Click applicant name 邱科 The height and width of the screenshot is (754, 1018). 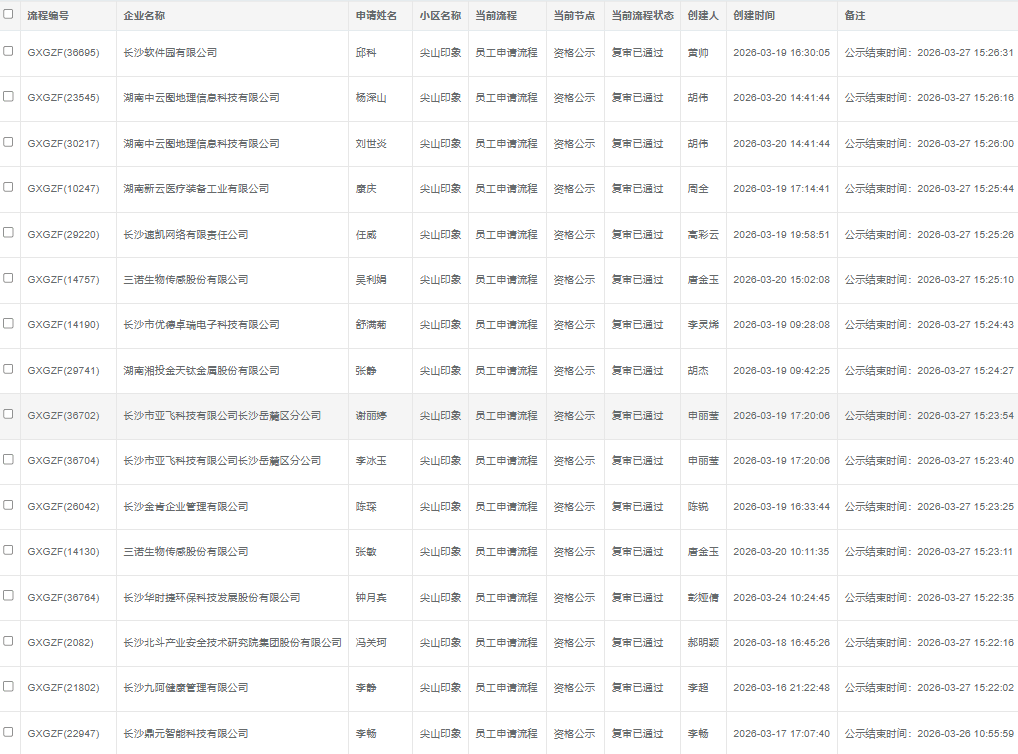[x=366, y=53]
